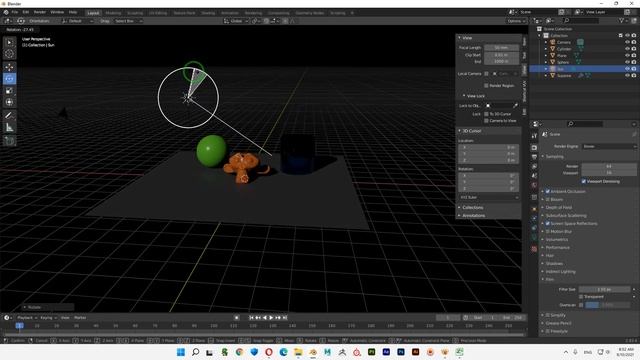Open the Select Box drag dropdown

(x=128, y=21)
